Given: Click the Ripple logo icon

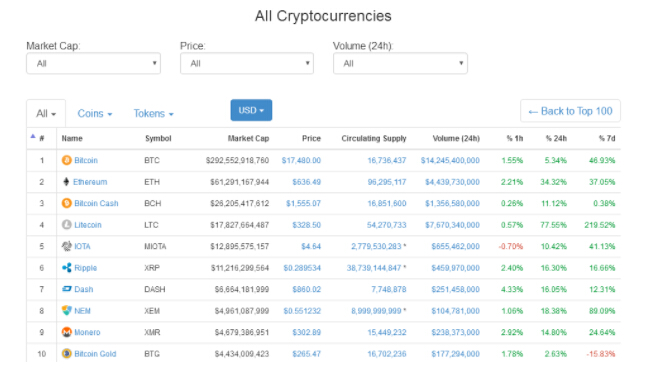Looking at the screenshot, I should 67,268.
